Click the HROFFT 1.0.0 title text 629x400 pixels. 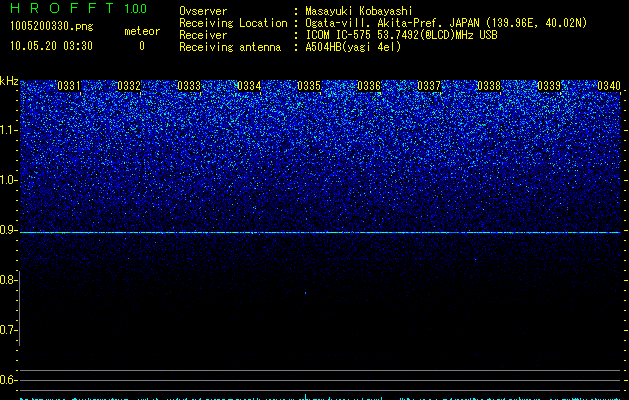click(78, 8)
